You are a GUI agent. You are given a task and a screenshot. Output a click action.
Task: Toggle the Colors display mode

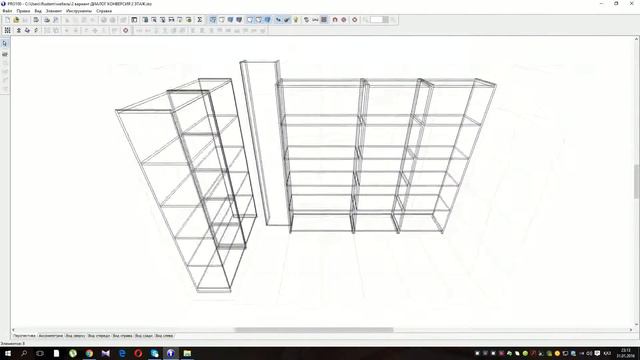pos(230,20)
